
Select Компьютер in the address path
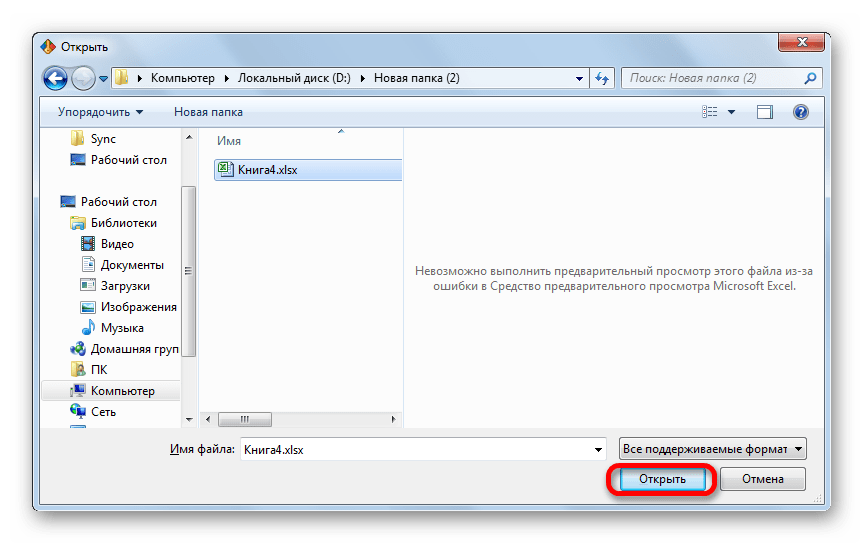182,78
